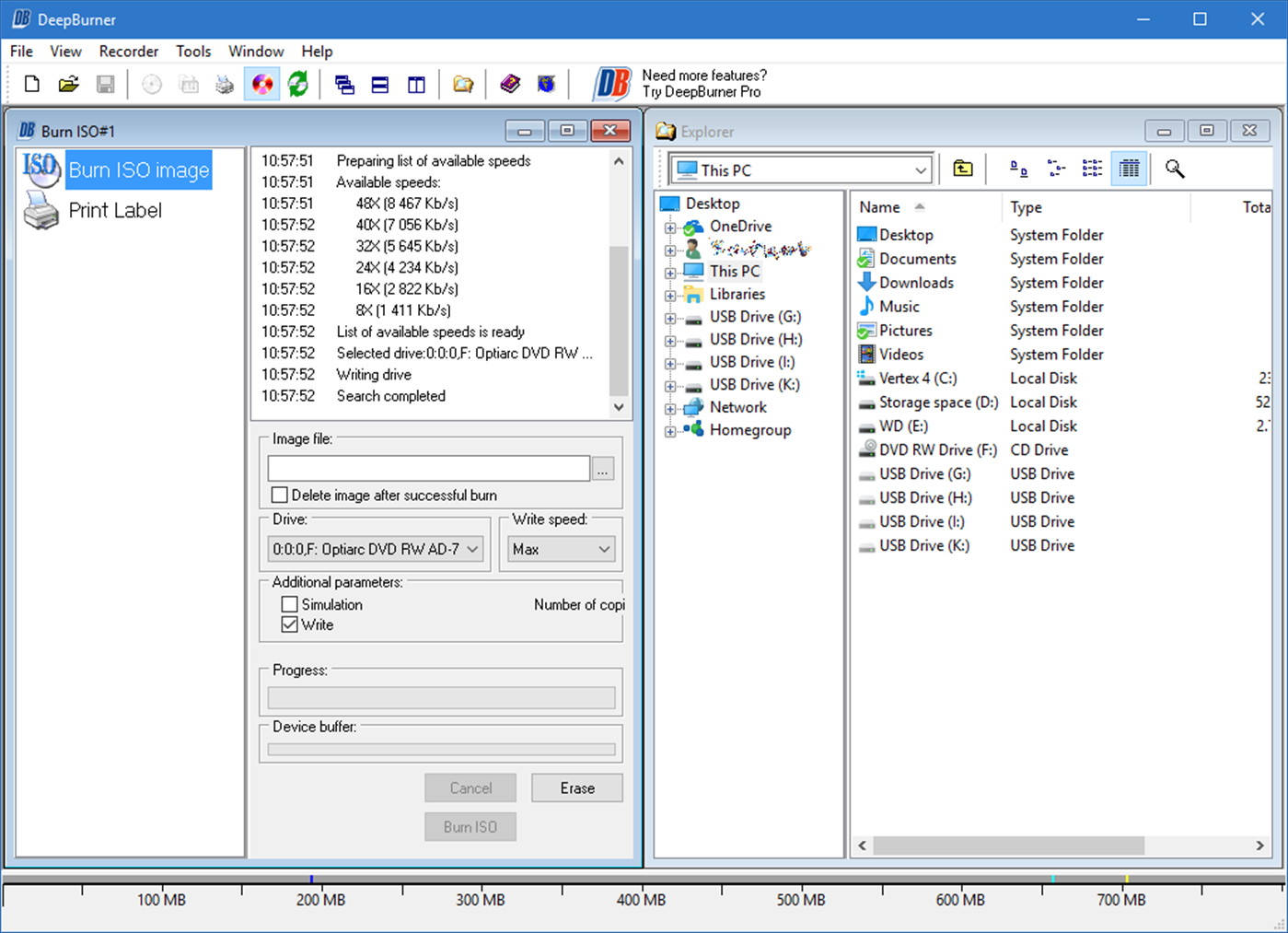Select USB Drive (K:) in Explorer tree
The image size is (1288, 933).
[x=754, y=385]
